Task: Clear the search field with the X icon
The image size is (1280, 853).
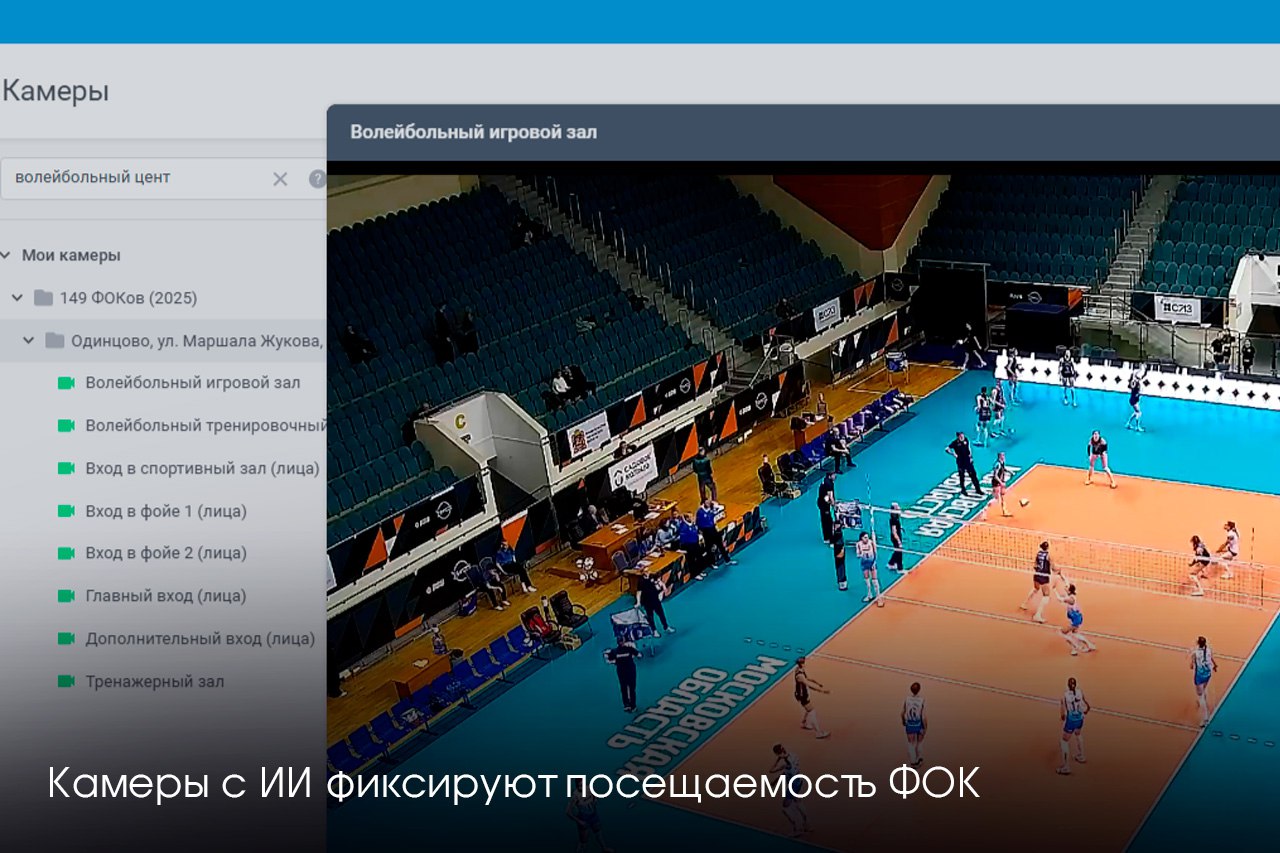Action: pos(280,179)
